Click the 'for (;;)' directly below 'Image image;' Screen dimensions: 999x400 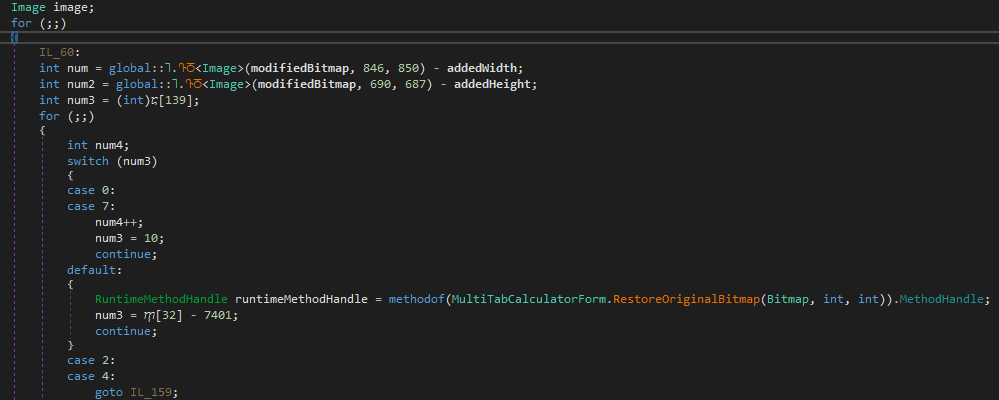tap(38, 23)
